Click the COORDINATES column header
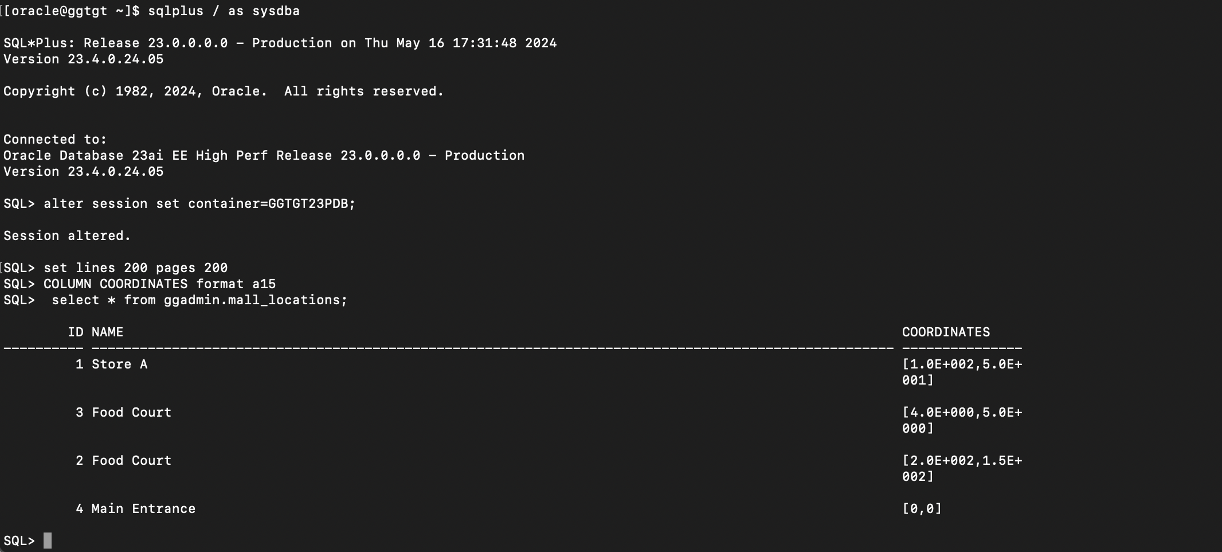The height and width of the screenshot is (552, 1222). [945, 332]
